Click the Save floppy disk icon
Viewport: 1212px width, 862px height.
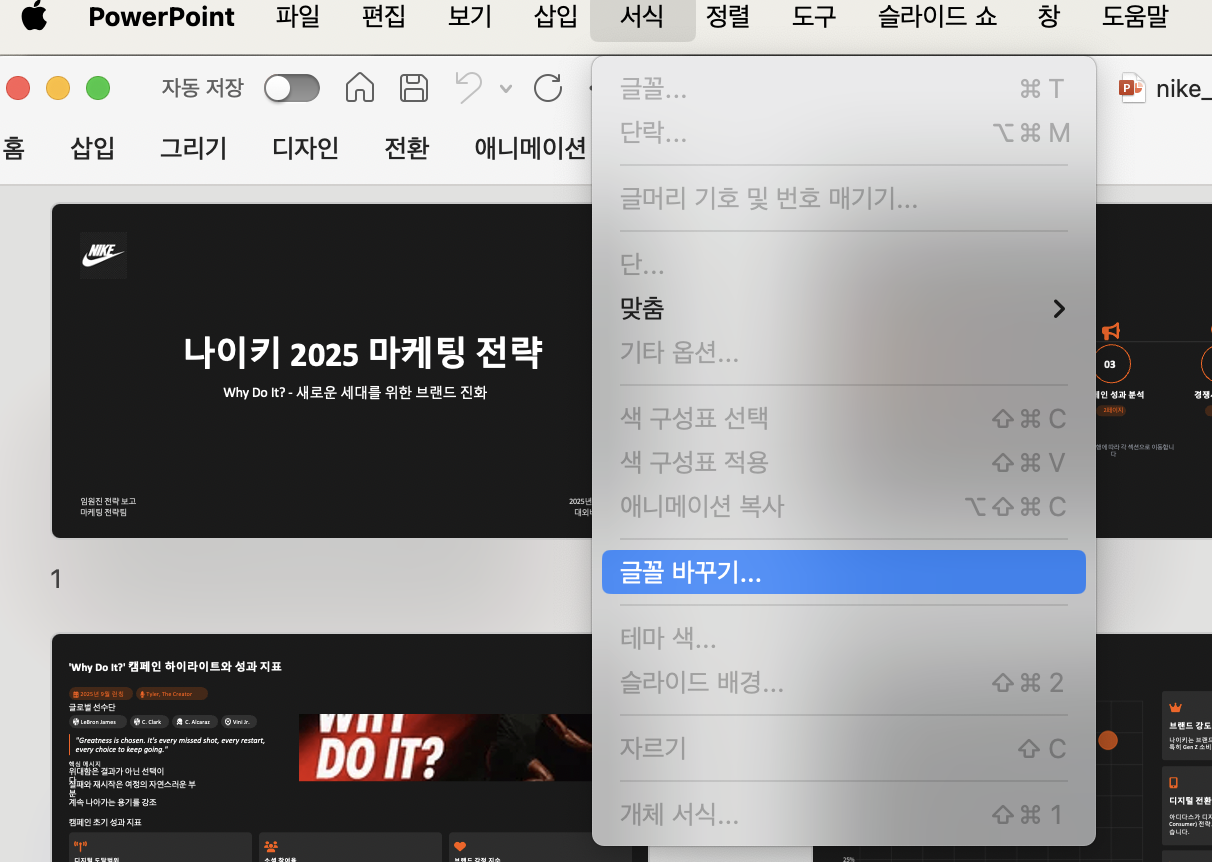414,88
